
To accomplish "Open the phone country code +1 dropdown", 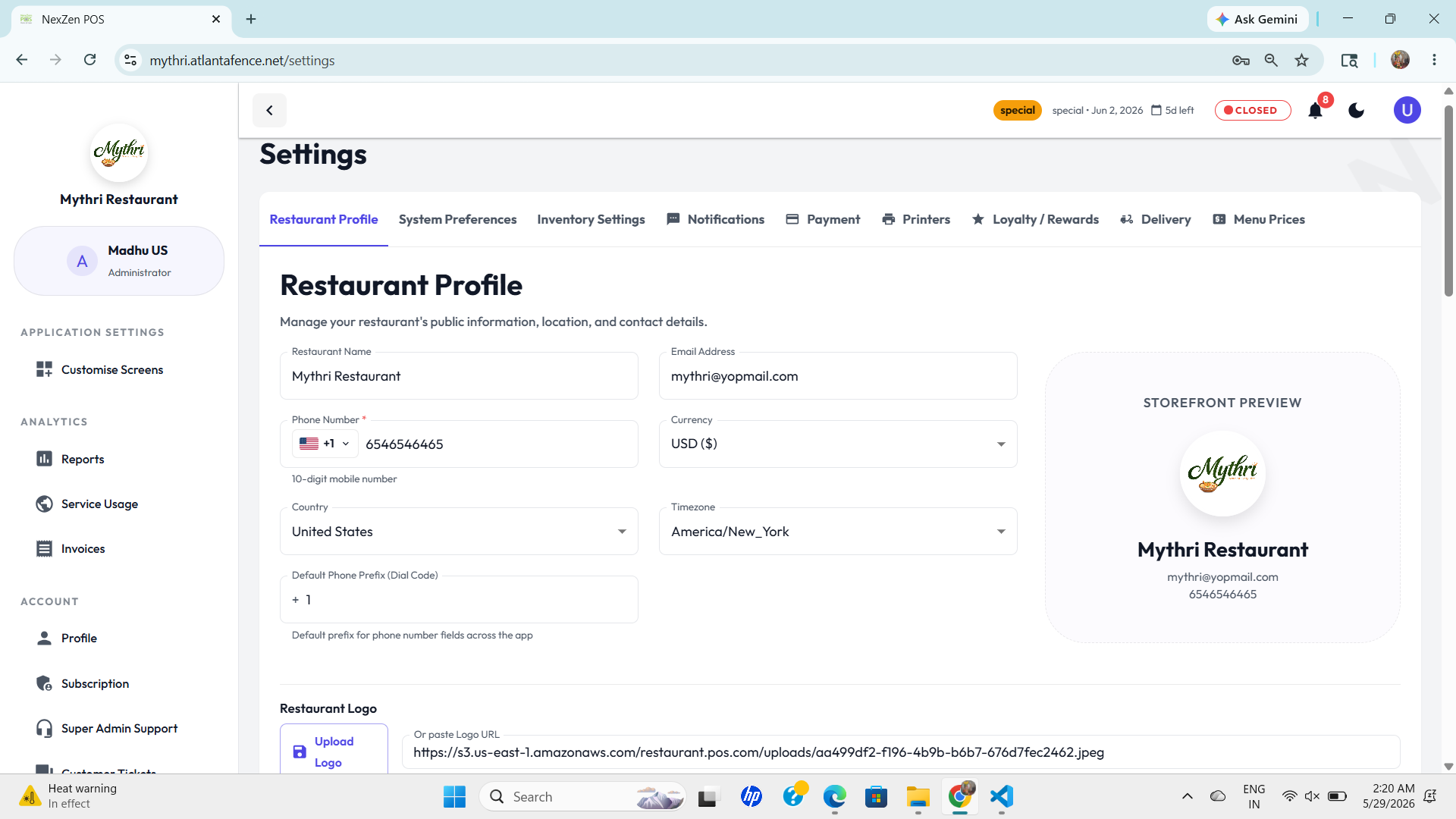I will click(325, 444).
